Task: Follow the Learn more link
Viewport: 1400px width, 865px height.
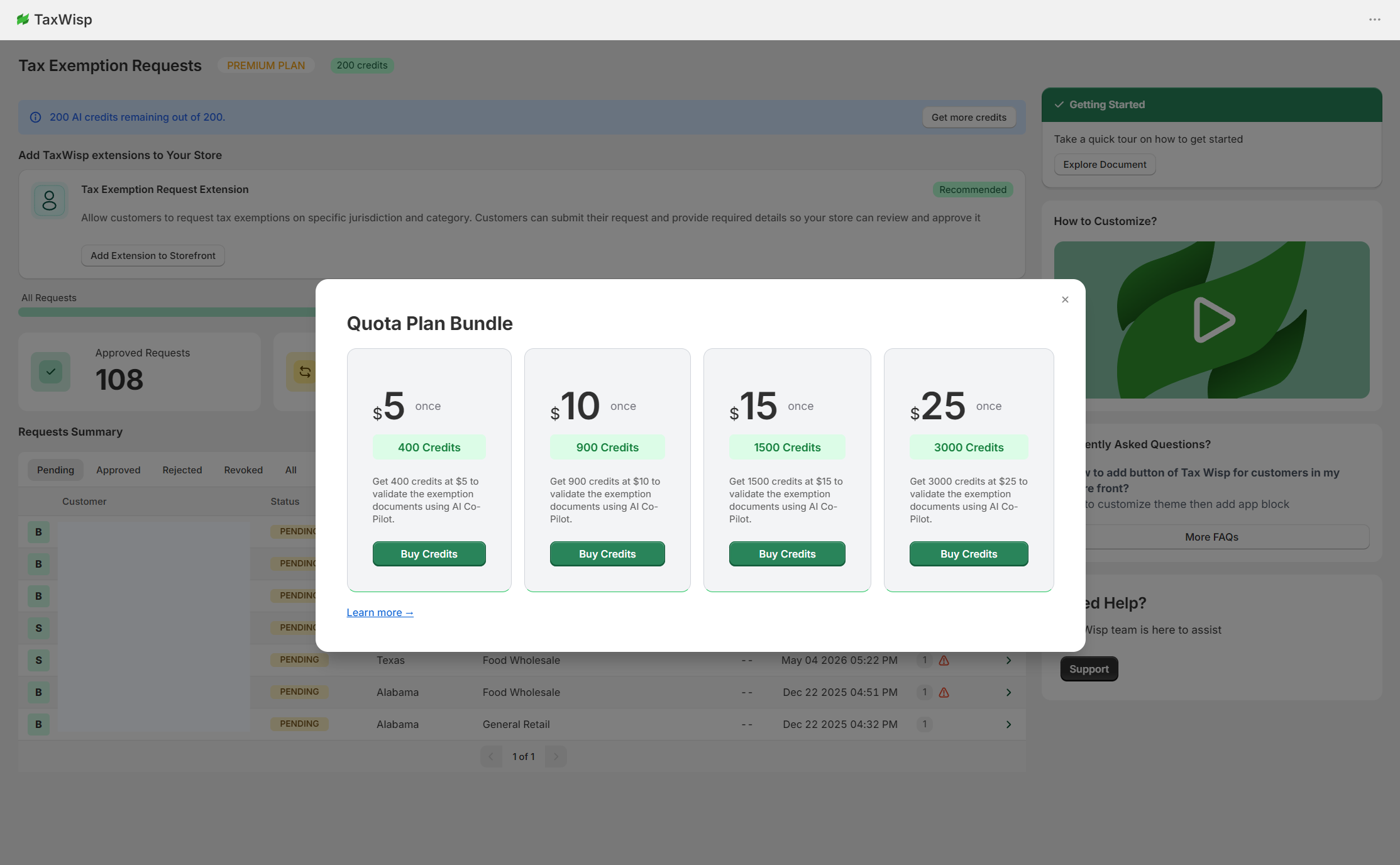Action: (x=380, y=613)
